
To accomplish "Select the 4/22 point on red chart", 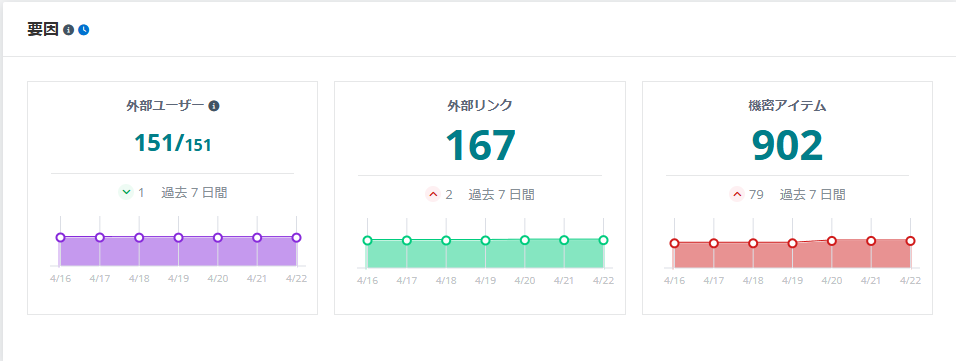I will pos(910,241).
